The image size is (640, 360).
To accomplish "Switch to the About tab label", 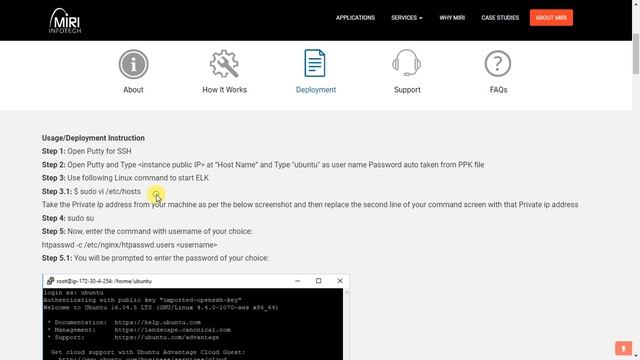I will point(133,90).
